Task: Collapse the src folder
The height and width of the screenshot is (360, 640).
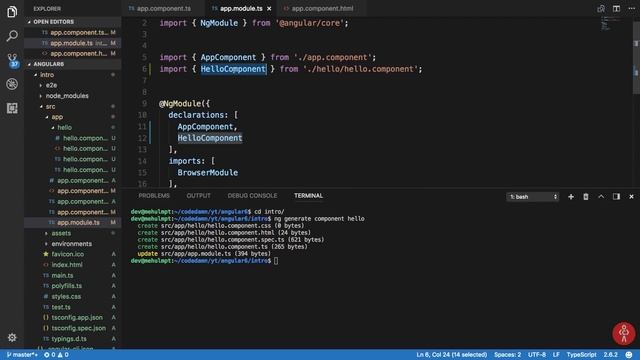Action: click(73, 107)
